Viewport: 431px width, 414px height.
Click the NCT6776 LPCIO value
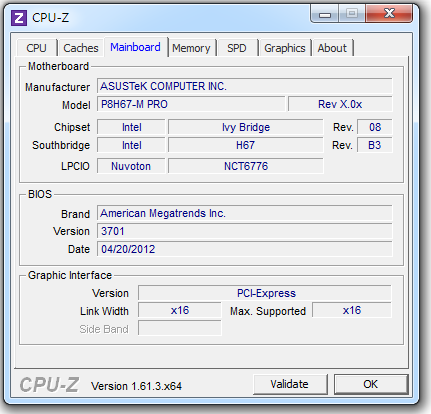click(246, 166)
